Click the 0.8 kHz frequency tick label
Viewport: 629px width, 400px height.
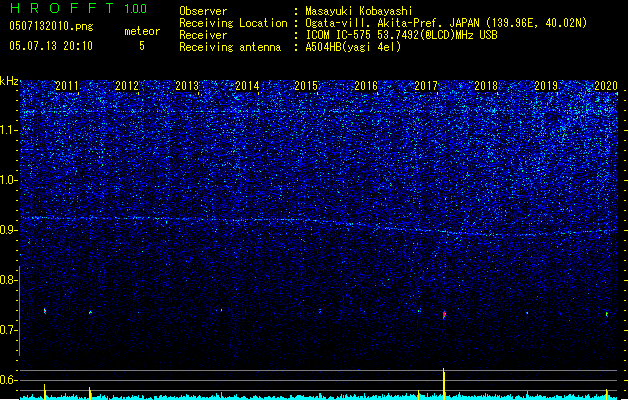click(x=8, y=280)
